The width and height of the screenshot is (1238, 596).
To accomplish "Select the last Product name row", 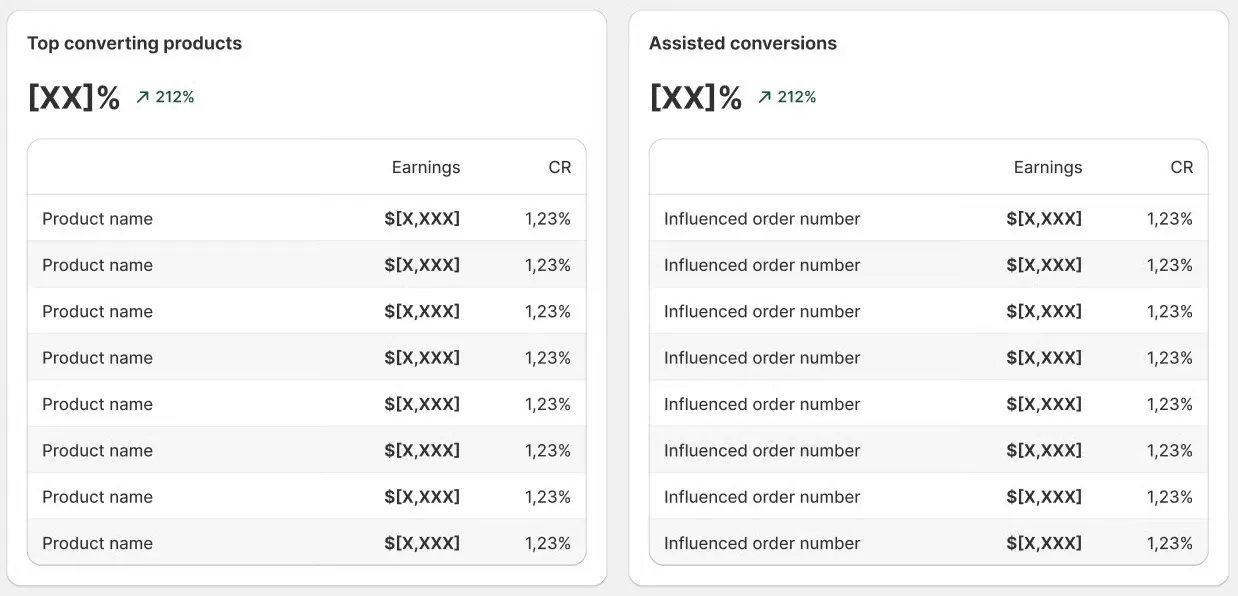I will click(x=97, y=543).
